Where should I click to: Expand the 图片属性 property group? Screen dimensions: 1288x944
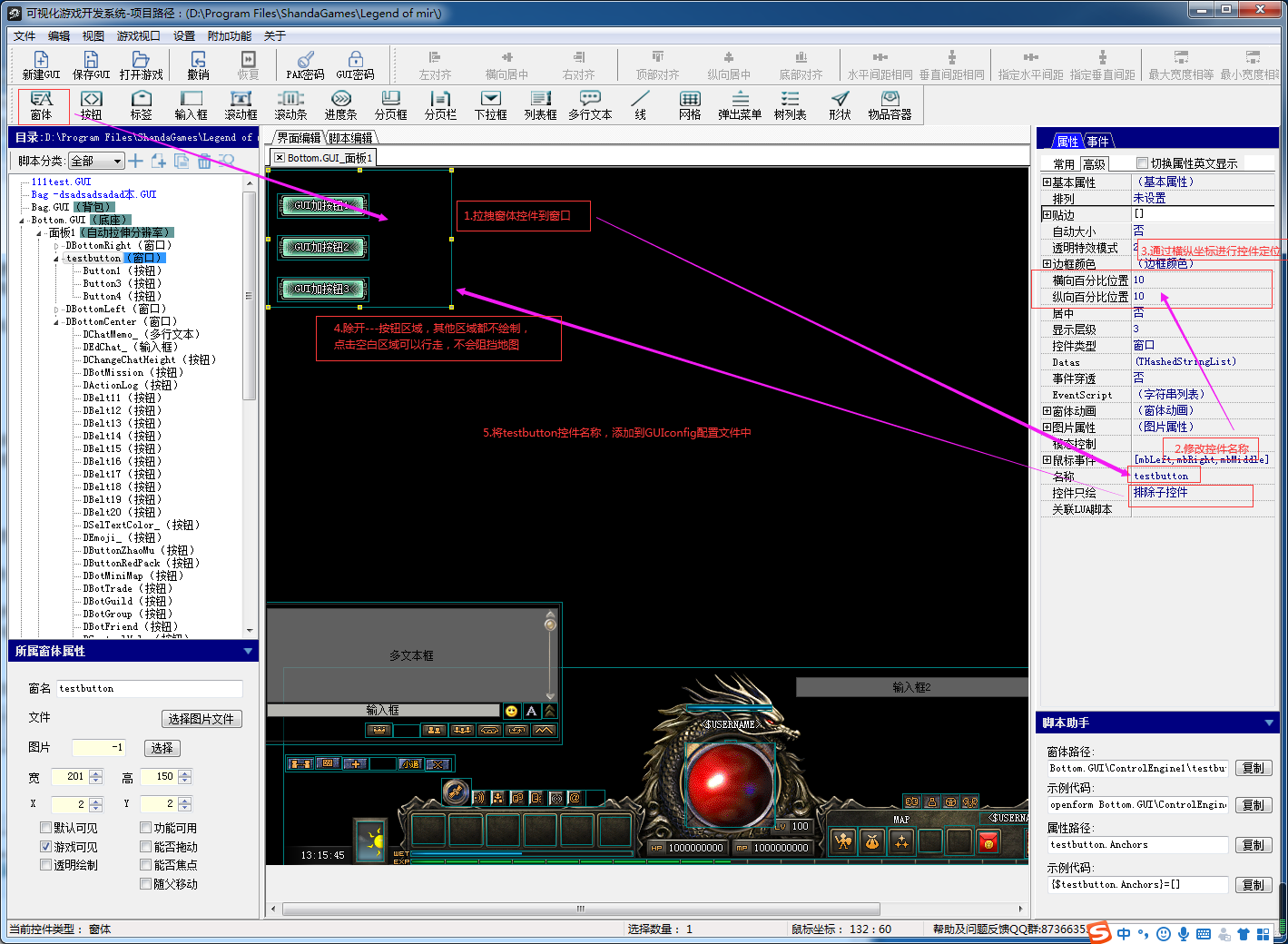[x=1047, y=428]
